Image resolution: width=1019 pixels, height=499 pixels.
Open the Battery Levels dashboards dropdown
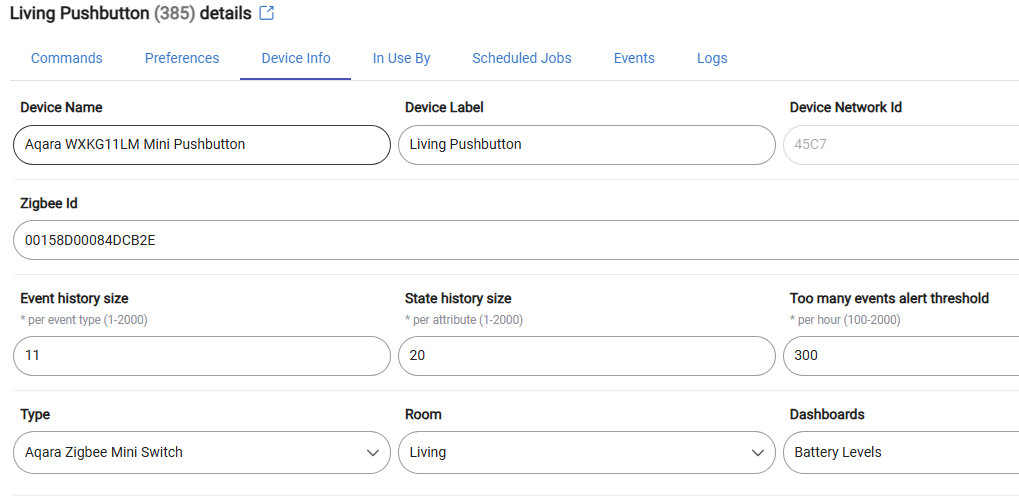coord(901,452)
